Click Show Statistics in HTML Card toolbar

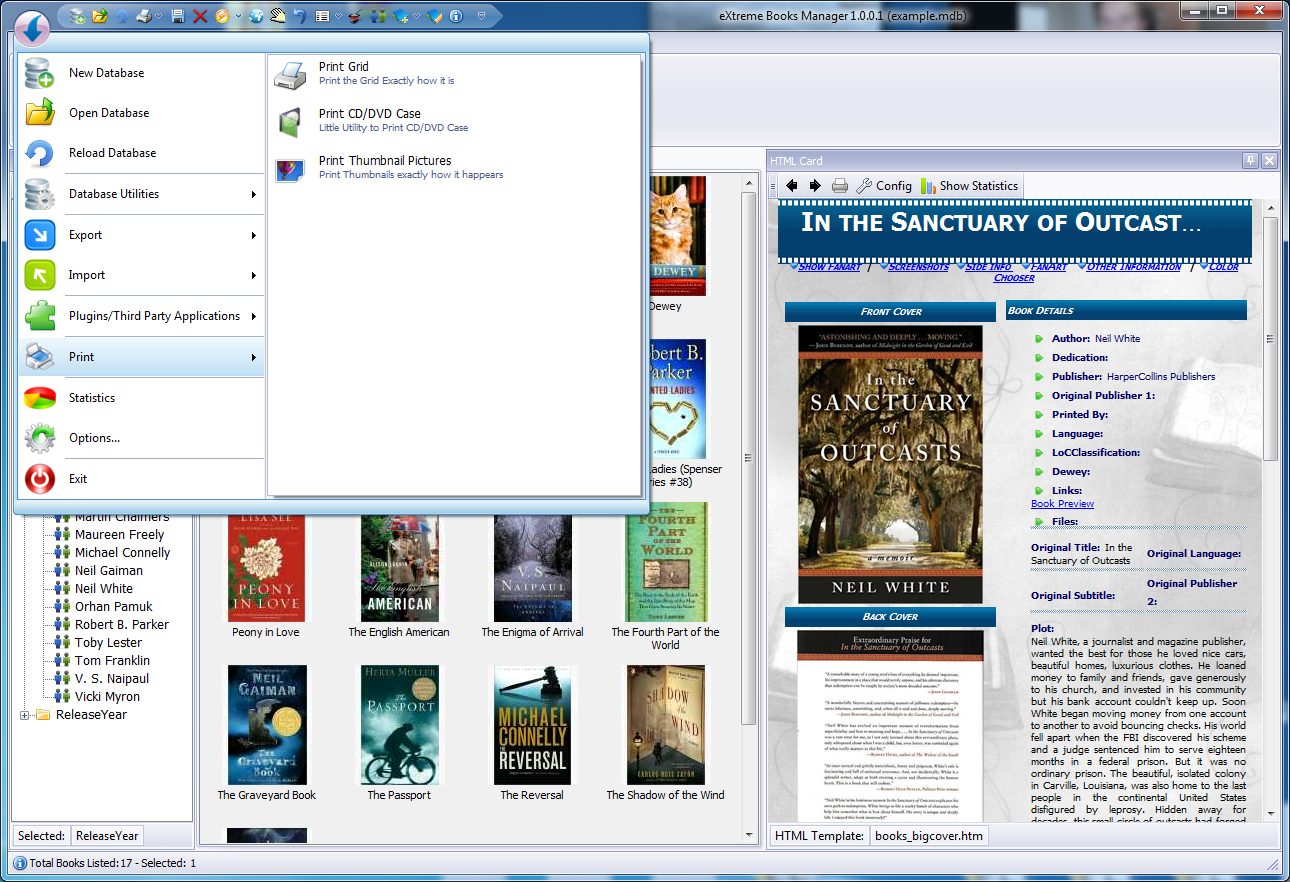coord(969,186)
